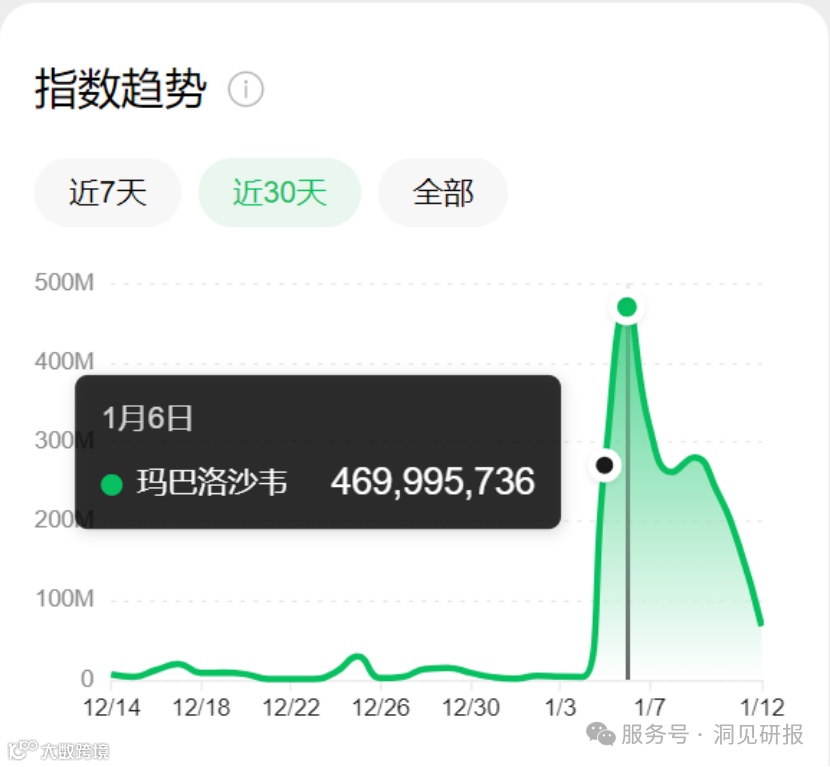Image resolution: width=830 pixels, height=767 pixels.
Task: Click the green peak data point on chart
Action: (x=627, y=306)
